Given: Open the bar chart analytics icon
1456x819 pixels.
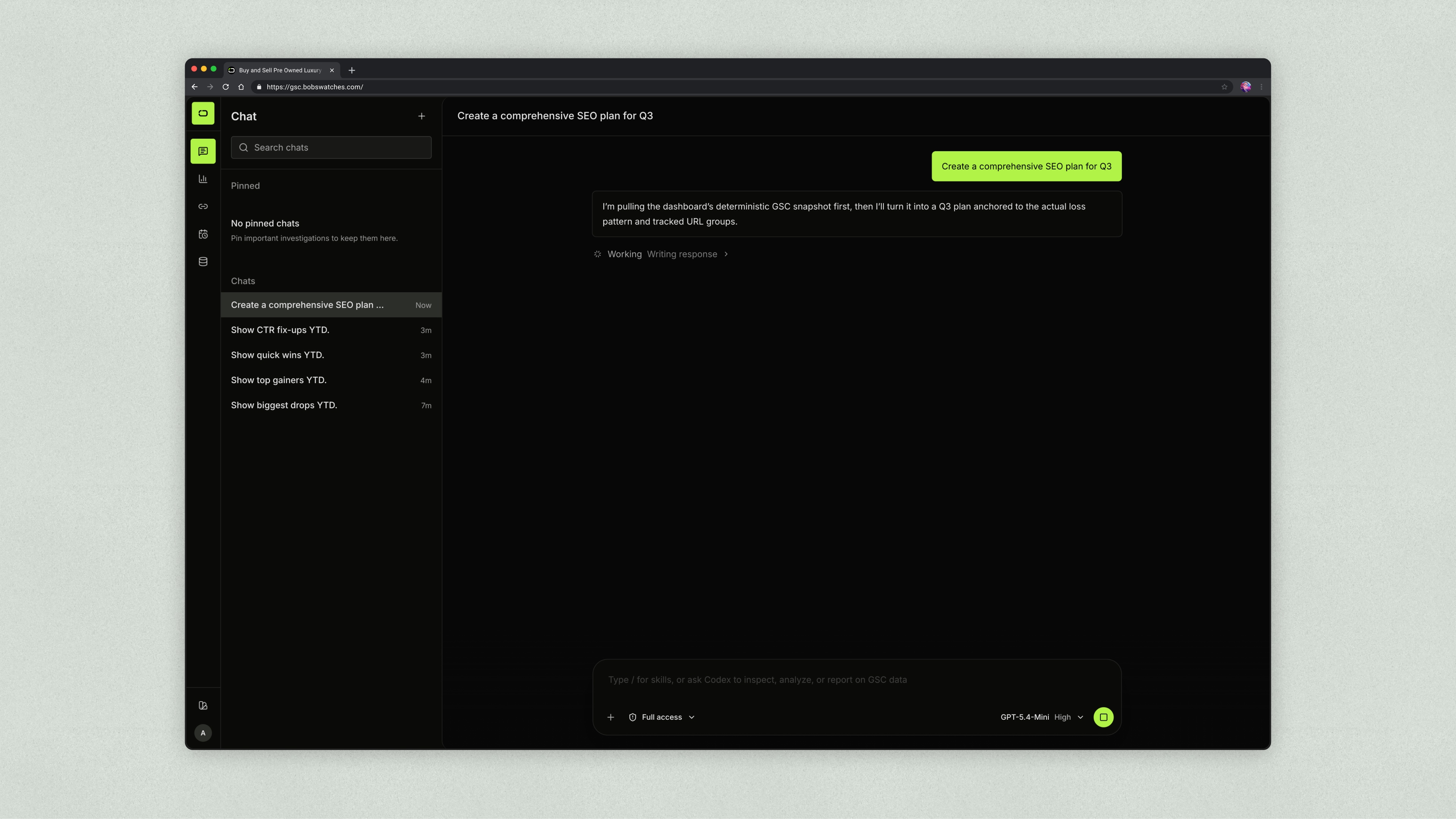Looking at the screenshot, I should point(203,179).
